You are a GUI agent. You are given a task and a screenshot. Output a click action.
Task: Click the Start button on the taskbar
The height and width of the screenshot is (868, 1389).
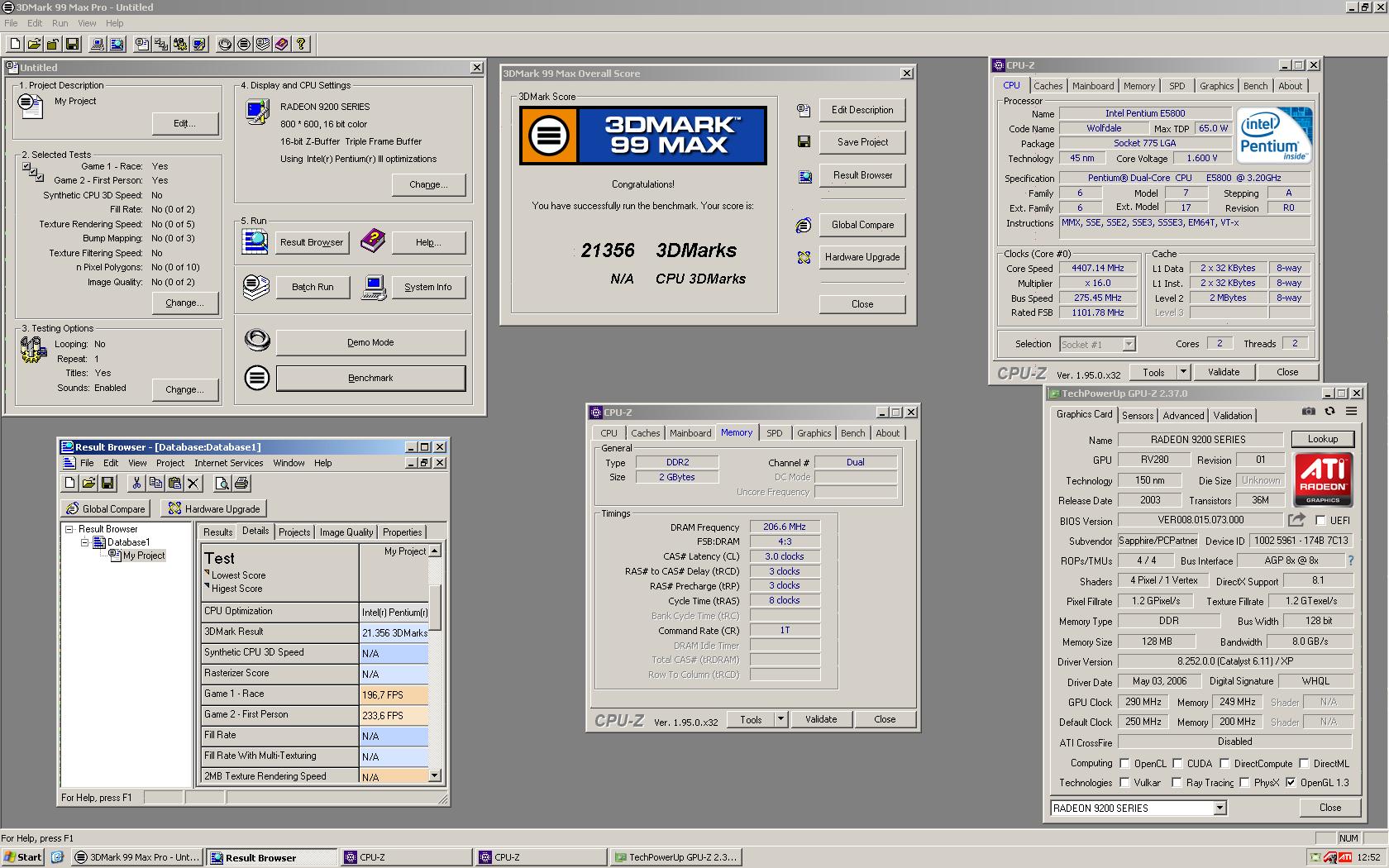tap(22, 857)
